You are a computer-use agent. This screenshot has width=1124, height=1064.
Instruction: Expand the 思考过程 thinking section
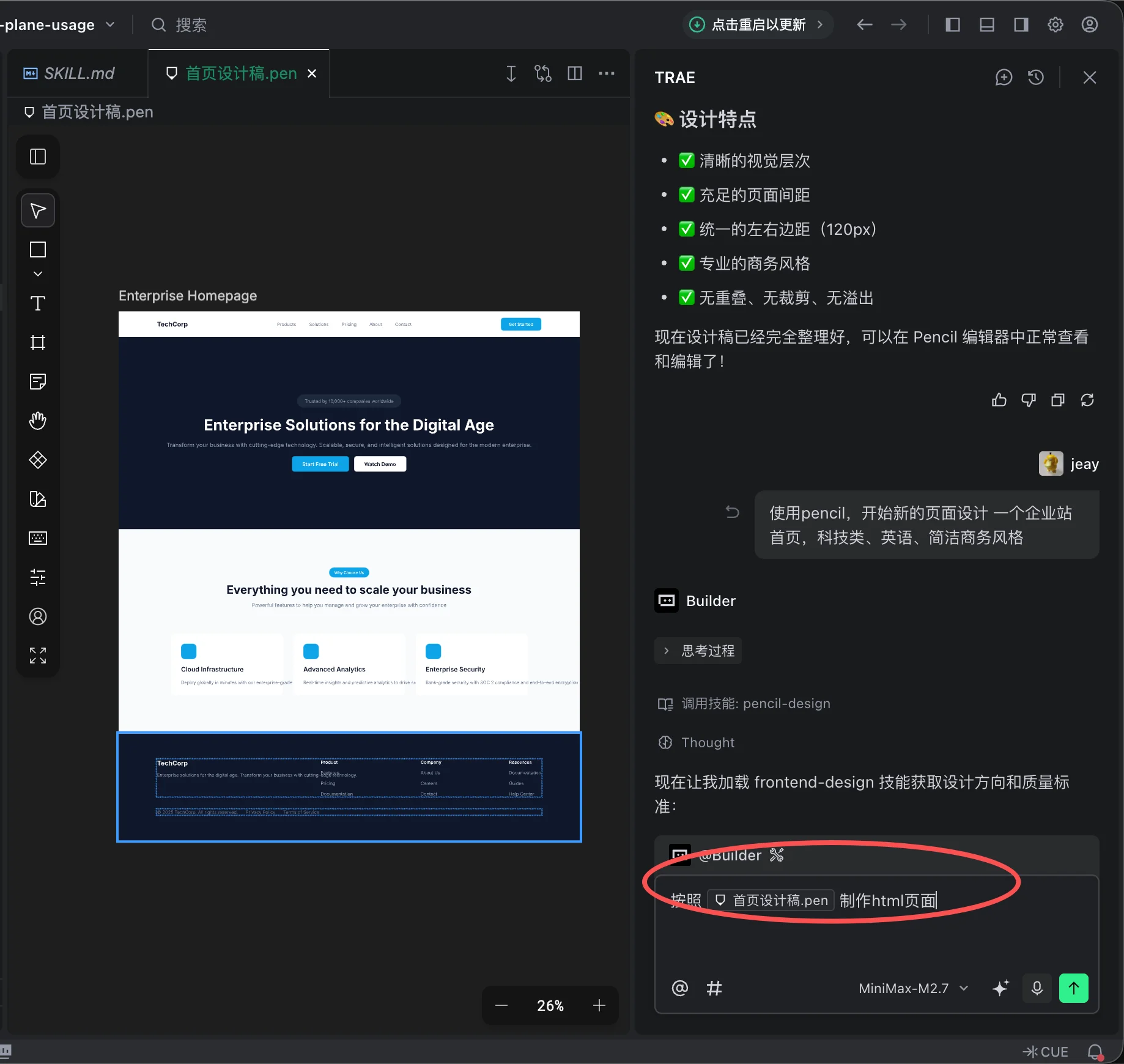[x=697, y=651]
